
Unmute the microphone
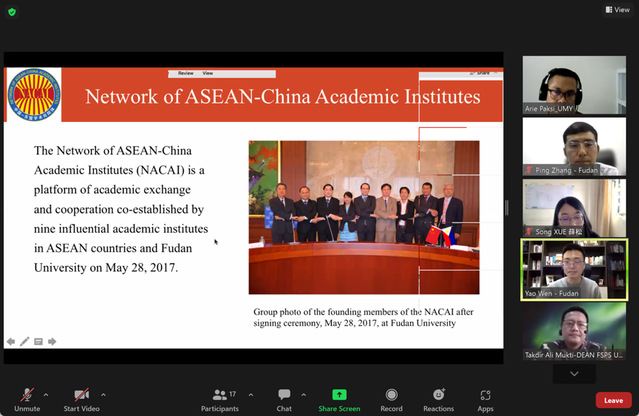27,400
